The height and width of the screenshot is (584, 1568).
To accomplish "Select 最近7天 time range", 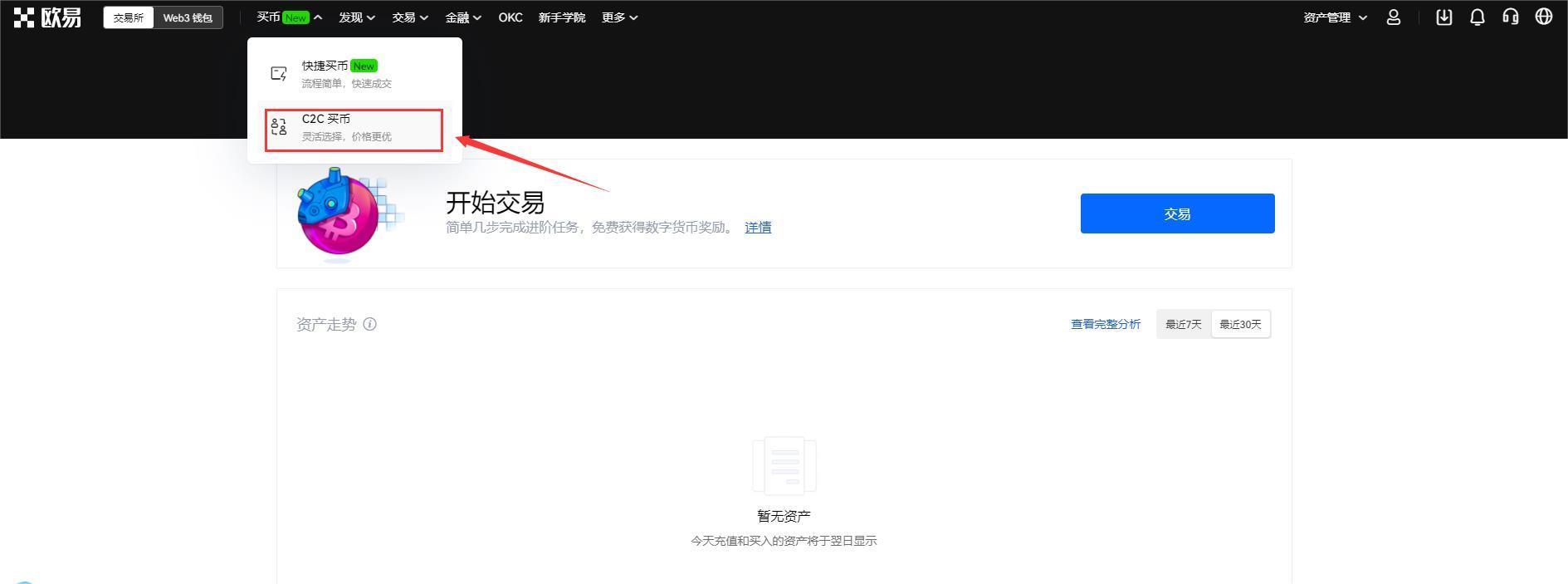I will (1183, 324).
